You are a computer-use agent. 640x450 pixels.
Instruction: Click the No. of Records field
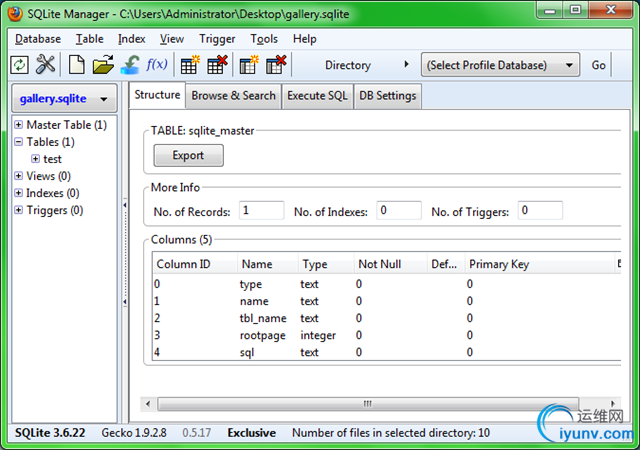[262, 211]
